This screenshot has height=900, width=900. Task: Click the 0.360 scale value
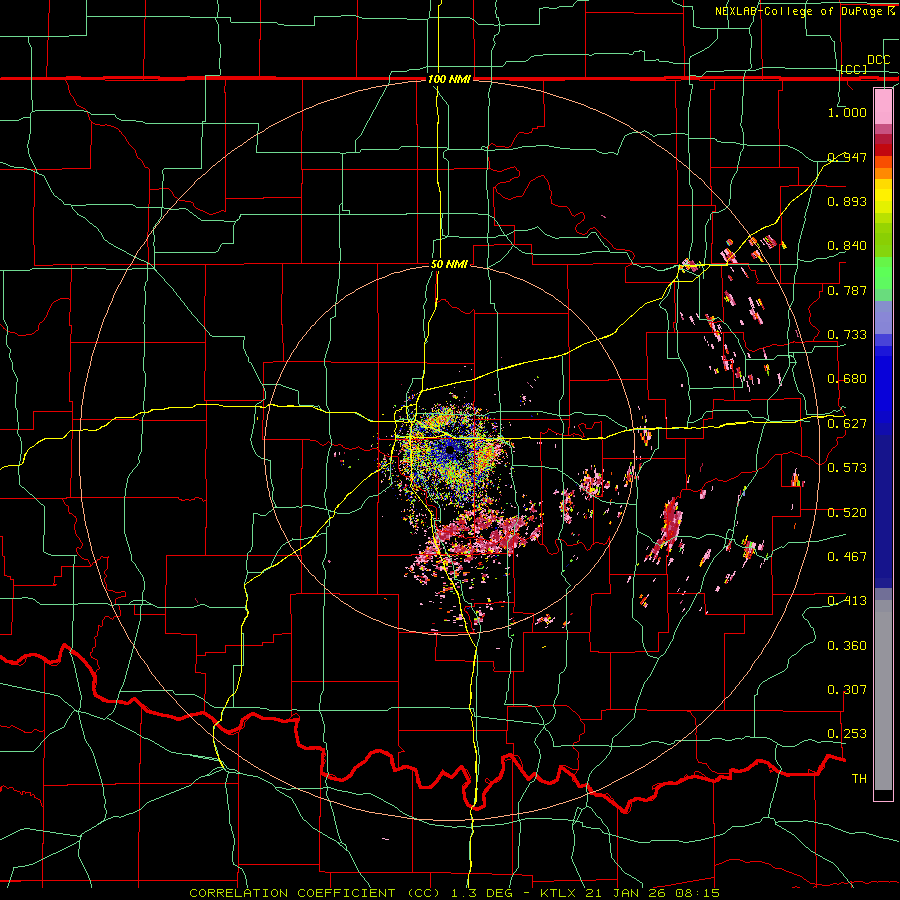(847, 646)
